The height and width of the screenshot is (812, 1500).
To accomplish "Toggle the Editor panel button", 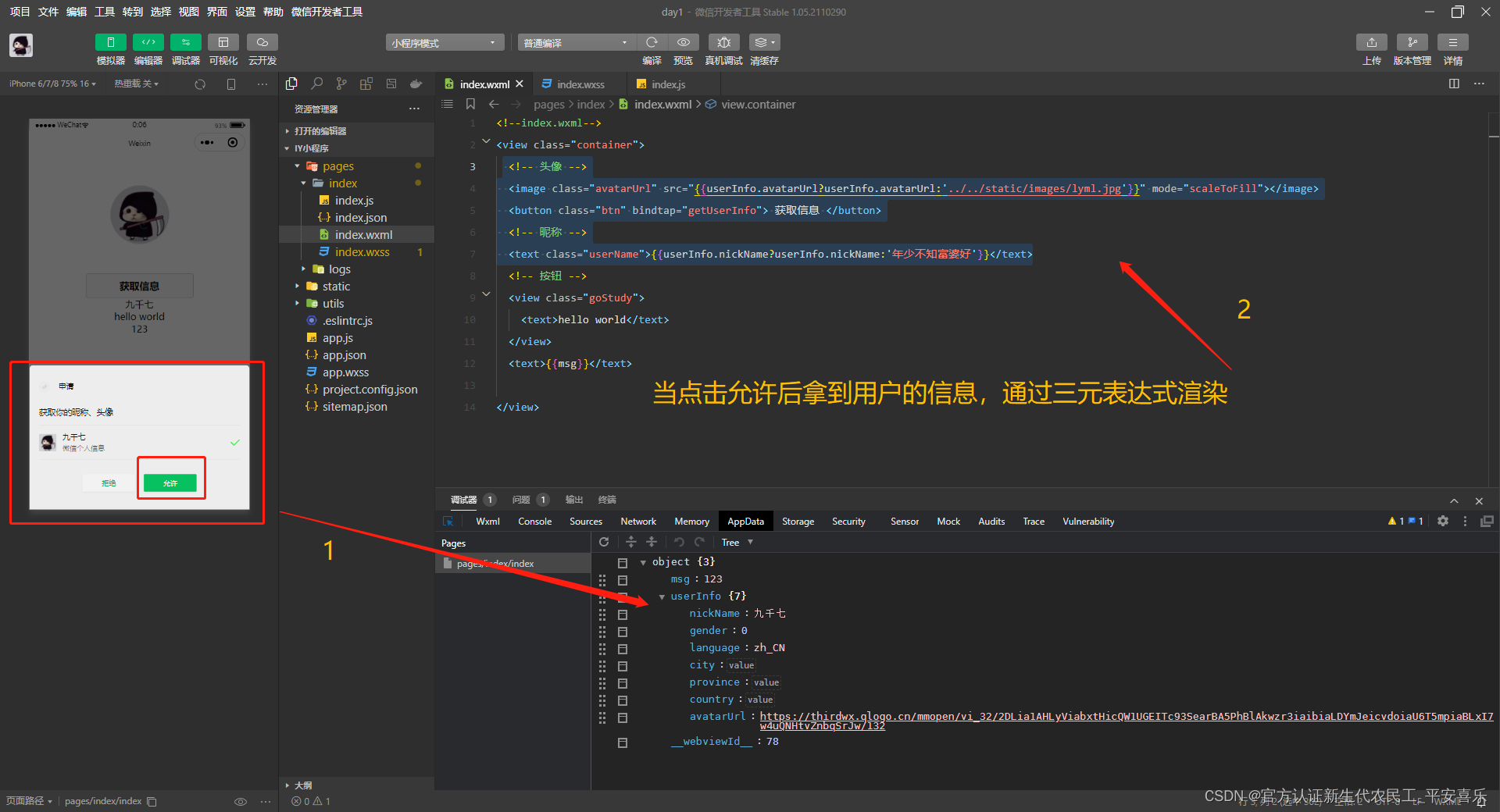I will click(148, 42).
